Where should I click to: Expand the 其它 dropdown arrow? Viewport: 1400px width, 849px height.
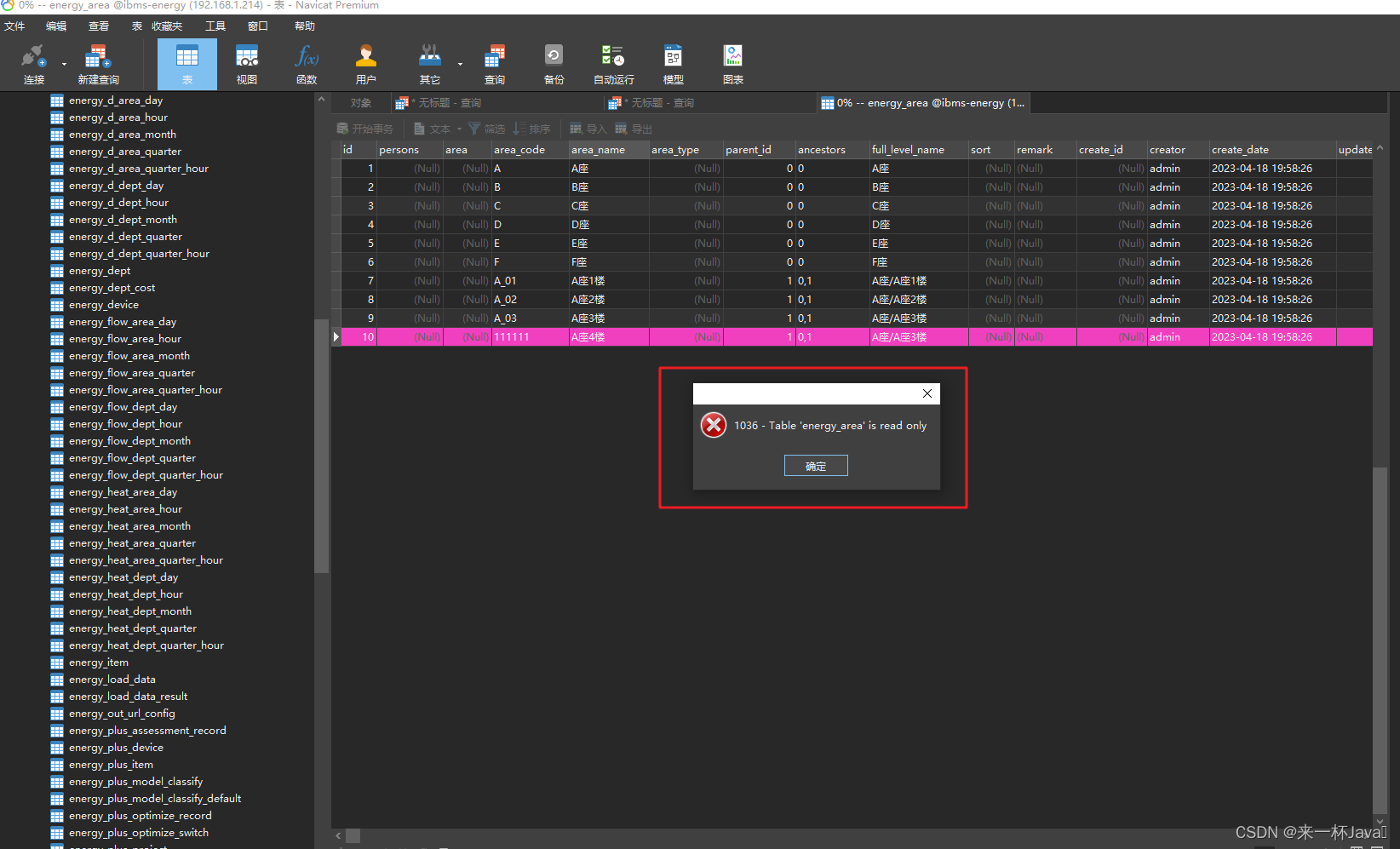(460, 64)
